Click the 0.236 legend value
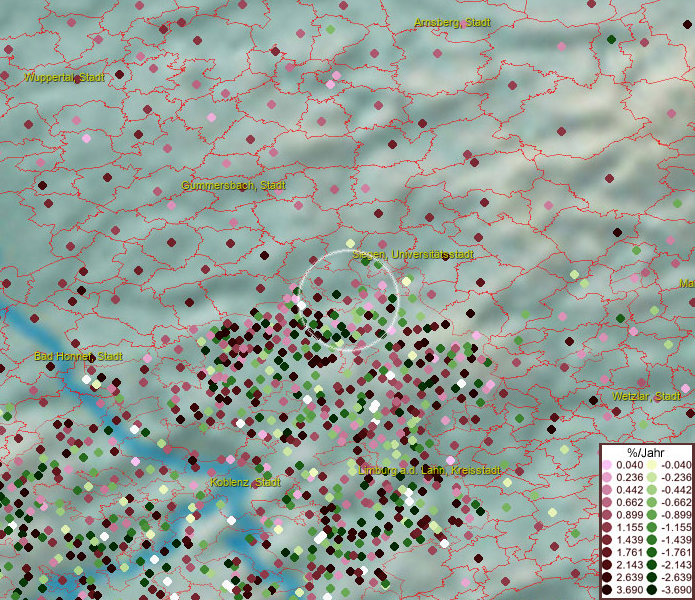 629,477
